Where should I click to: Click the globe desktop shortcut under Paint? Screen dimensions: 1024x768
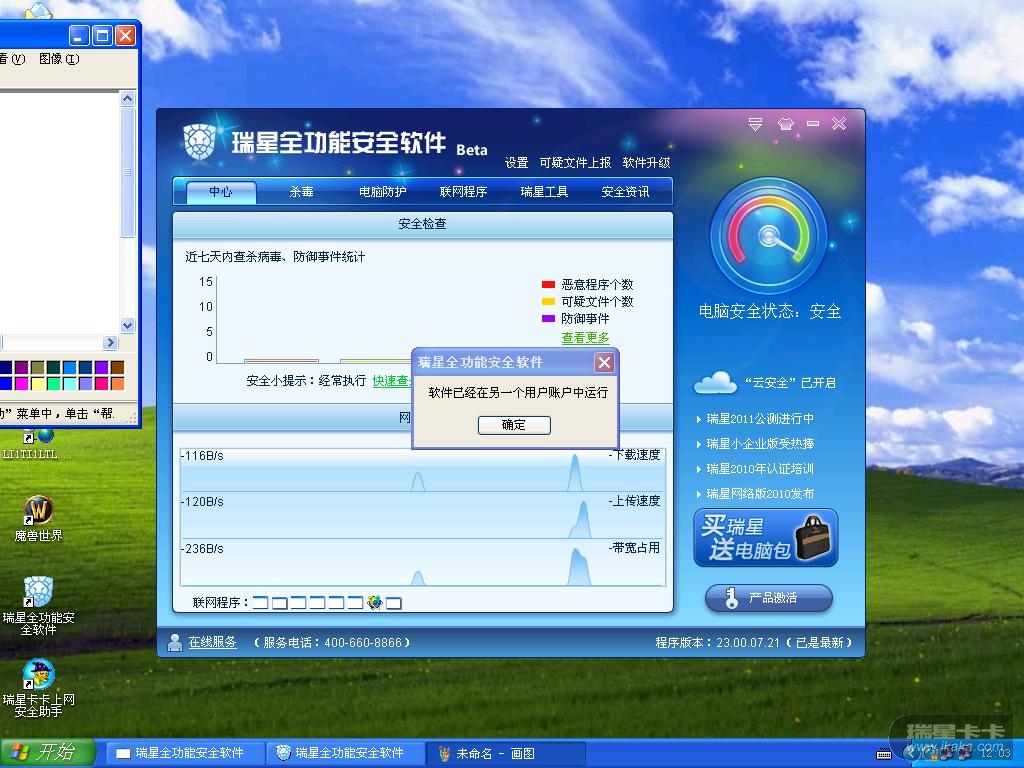point(39,442)
